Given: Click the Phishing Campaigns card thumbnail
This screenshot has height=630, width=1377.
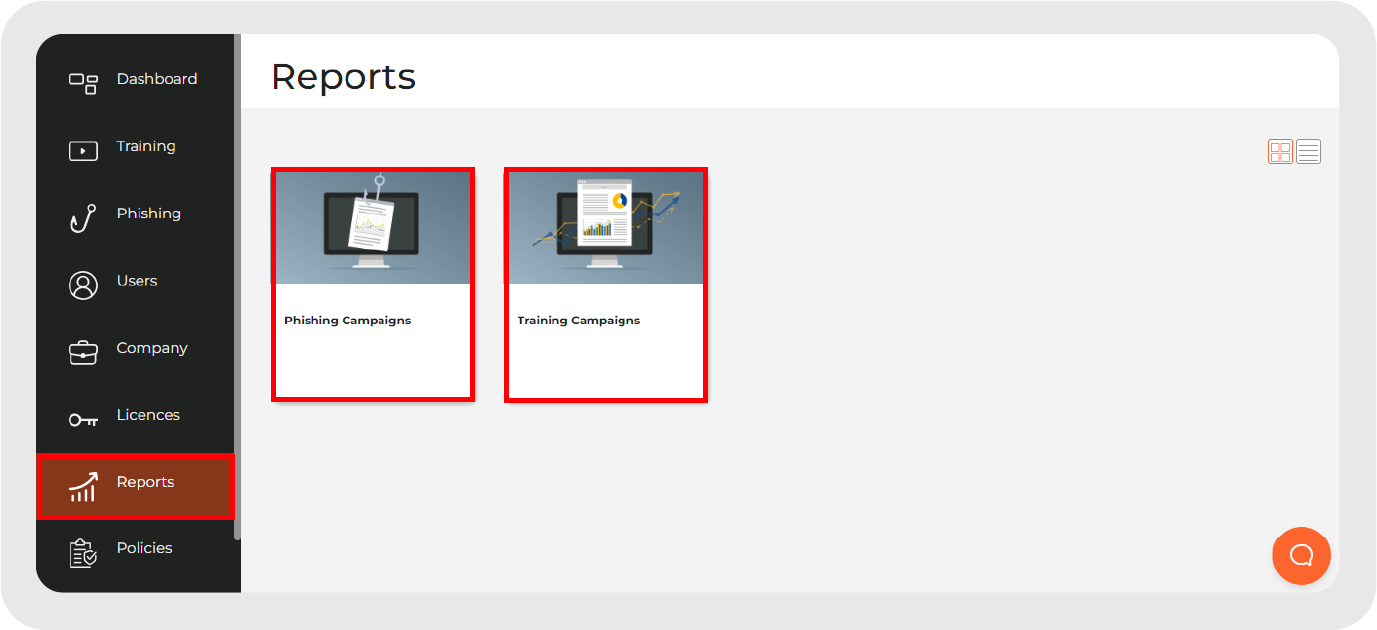Looking at the screenshot, I should point(372,227).
